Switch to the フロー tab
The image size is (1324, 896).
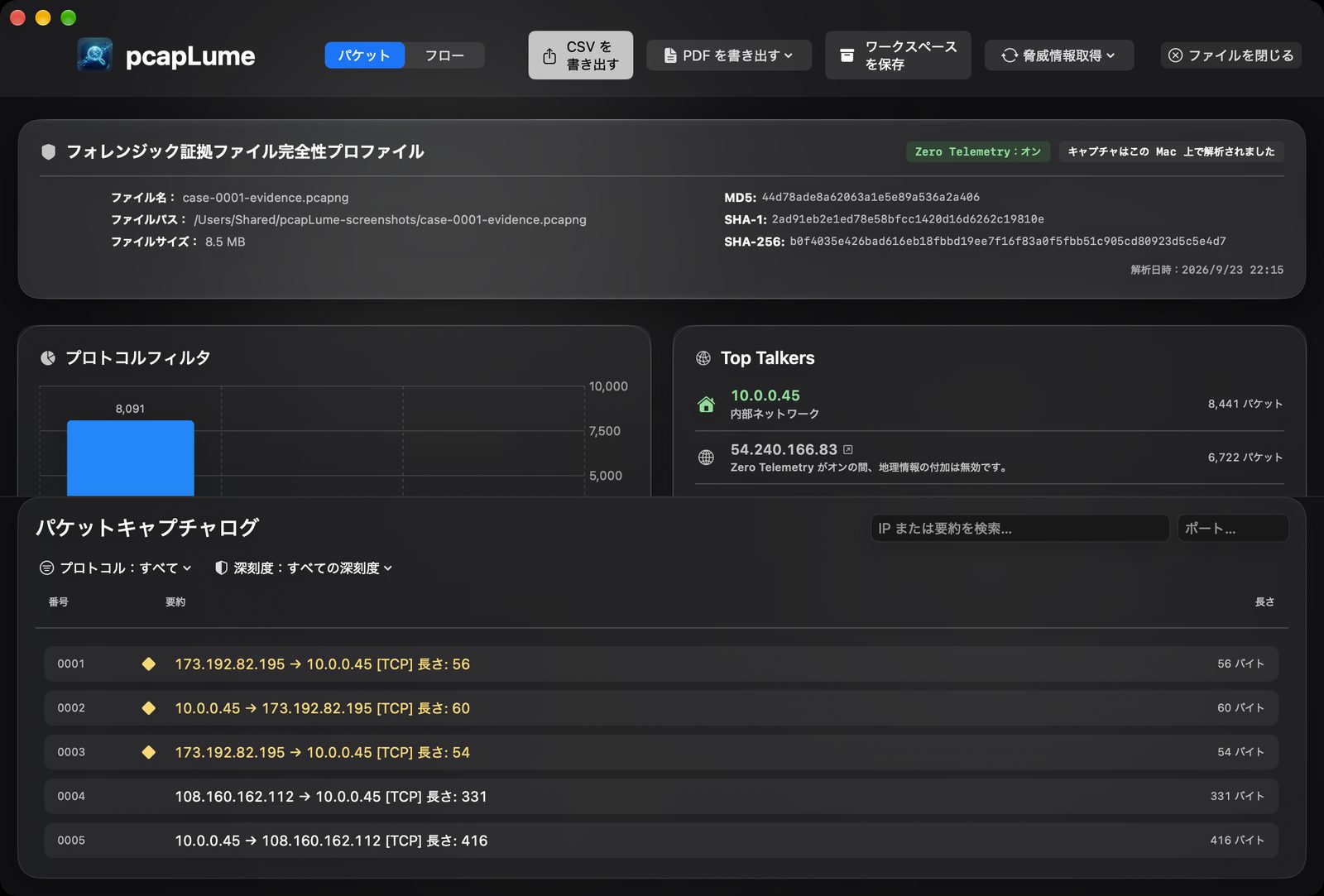point(444,55)
